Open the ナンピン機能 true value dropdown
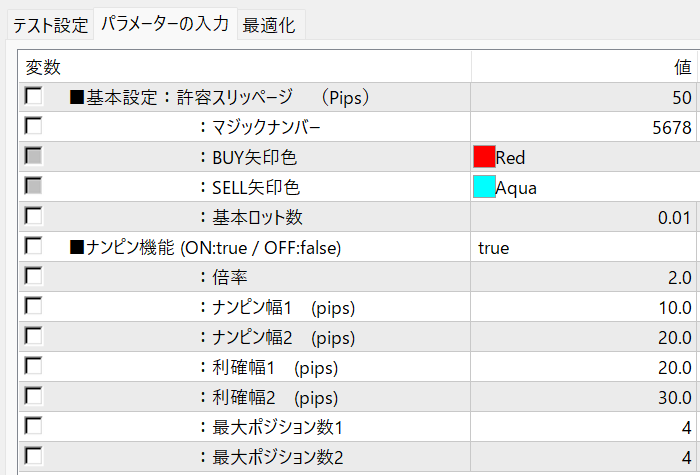Image resolution: width=700 pixels, height=475 pixels. [585, 247]
